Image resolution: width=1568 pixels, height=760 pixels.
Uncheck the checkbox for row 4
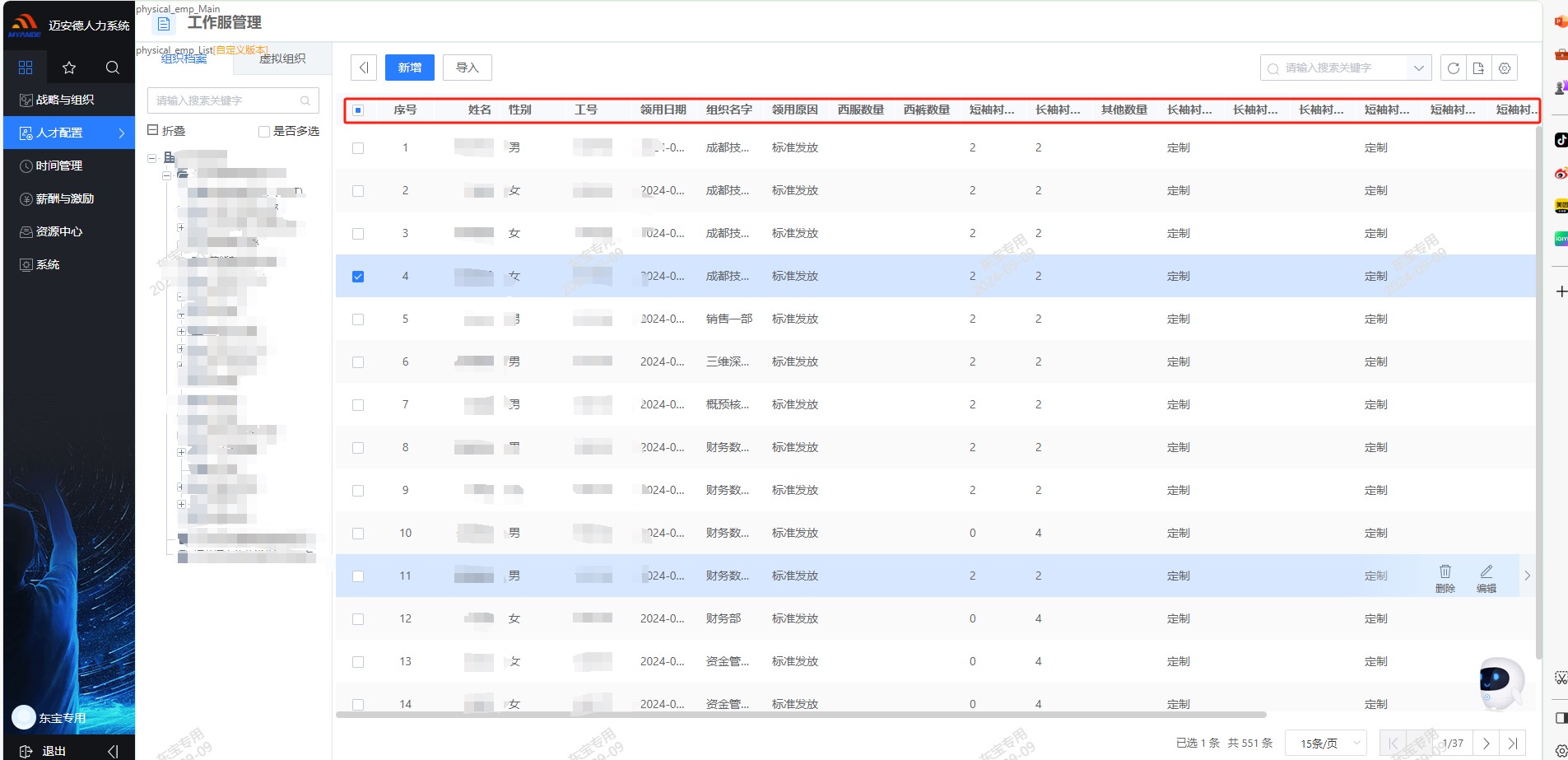pyautogui.click(x=358, y=277)
